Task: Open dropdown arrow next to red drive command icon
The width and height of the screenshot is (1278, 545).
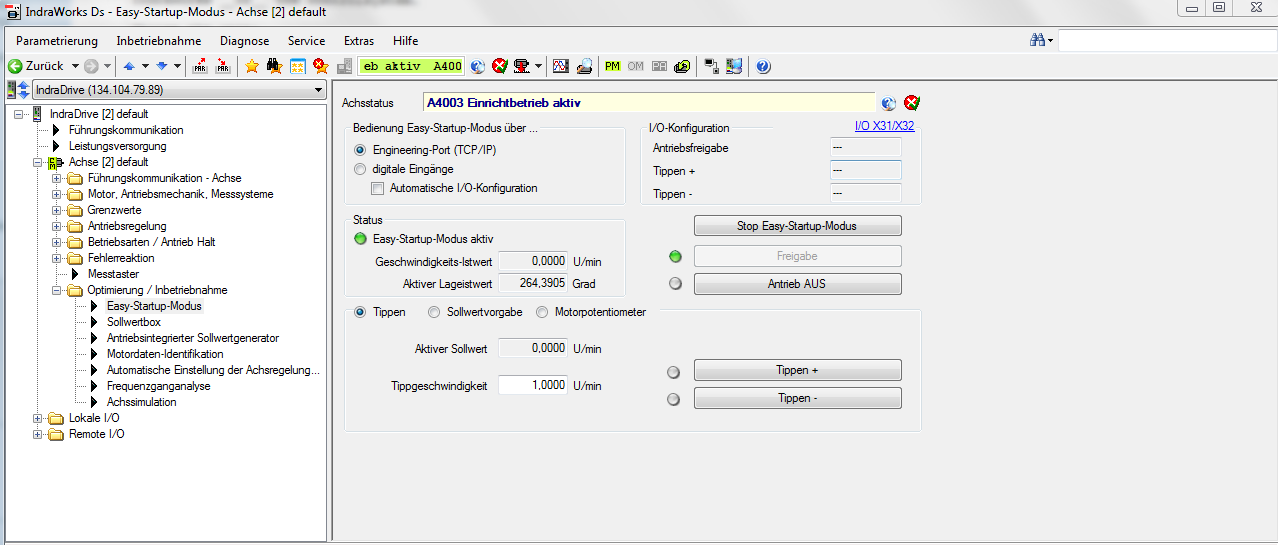Action: 539,66
